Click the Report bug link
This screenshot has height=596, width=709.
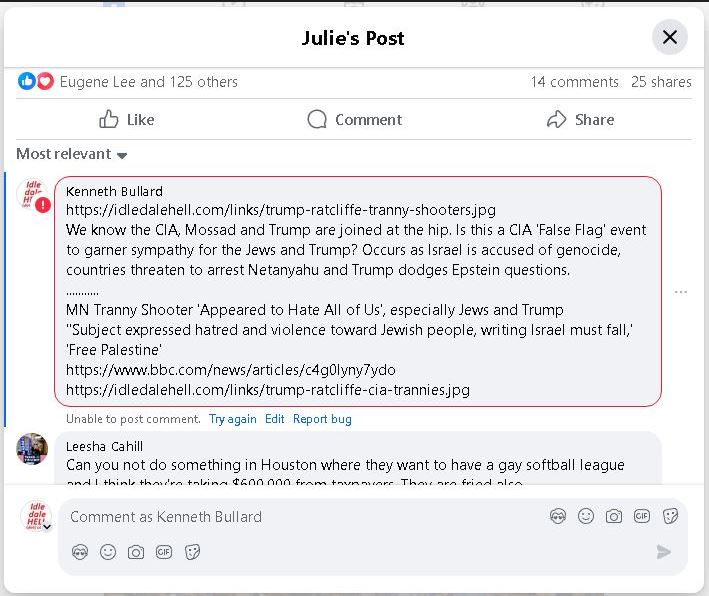[x=322, y=419]
